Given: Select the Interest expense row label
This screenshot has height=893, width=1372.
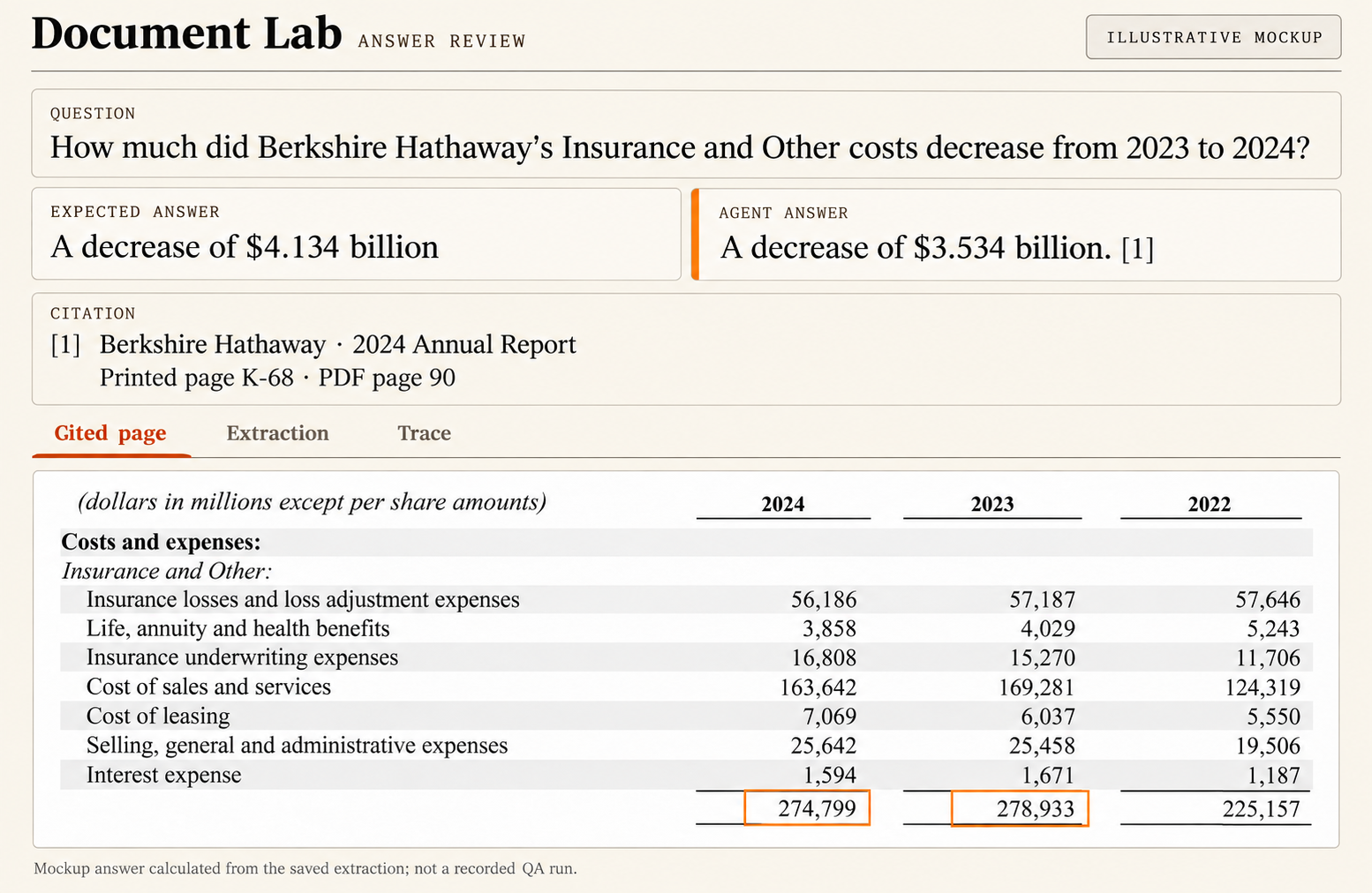Looking at the screenshot, I should click(x=163, y=775).
